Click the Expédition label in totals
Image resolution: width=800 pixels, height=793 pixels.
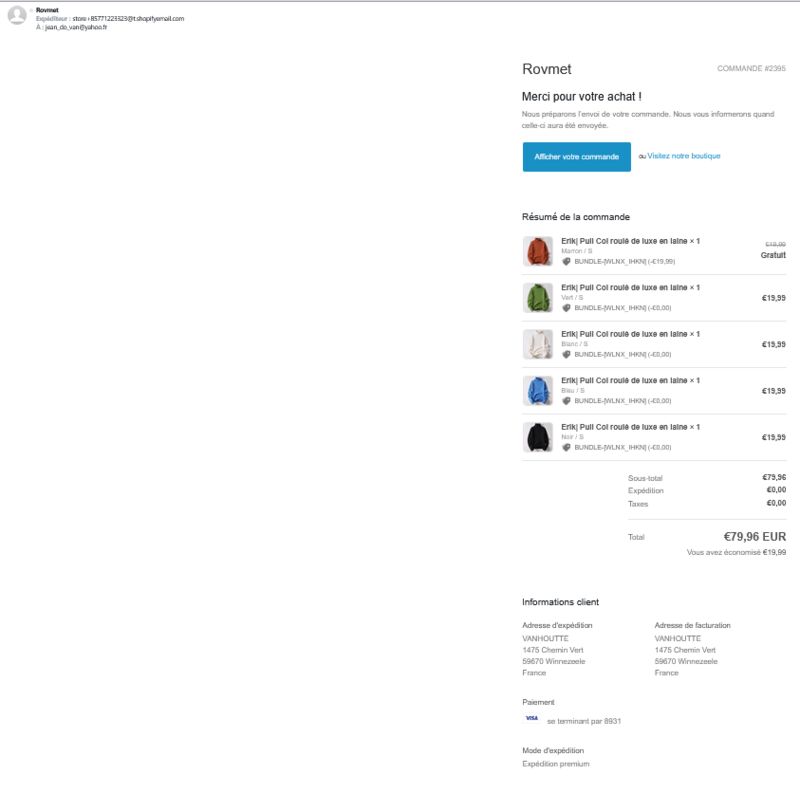(x=645, y=490)
